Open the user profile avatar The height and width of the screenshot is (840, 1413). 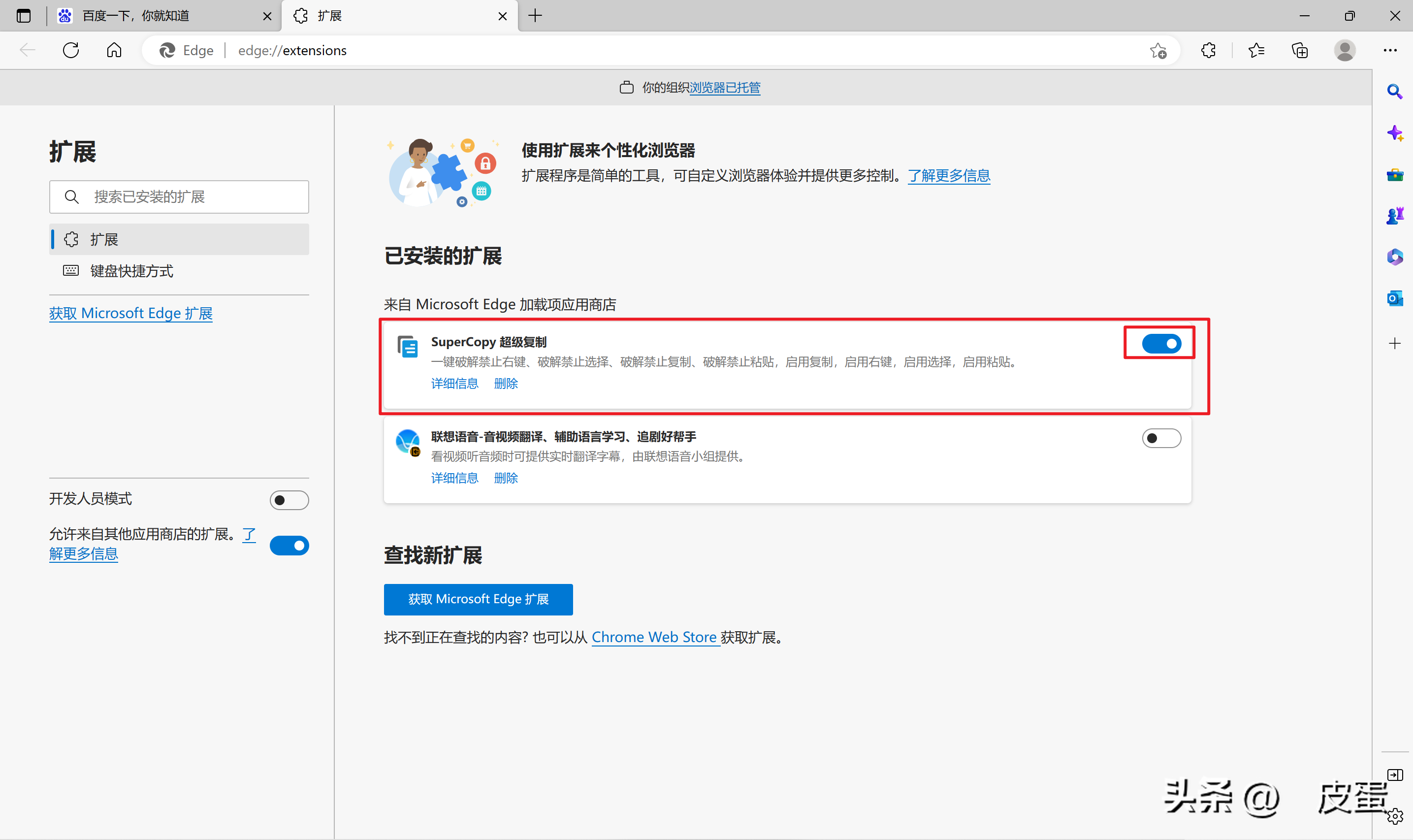pos(1345,50)
